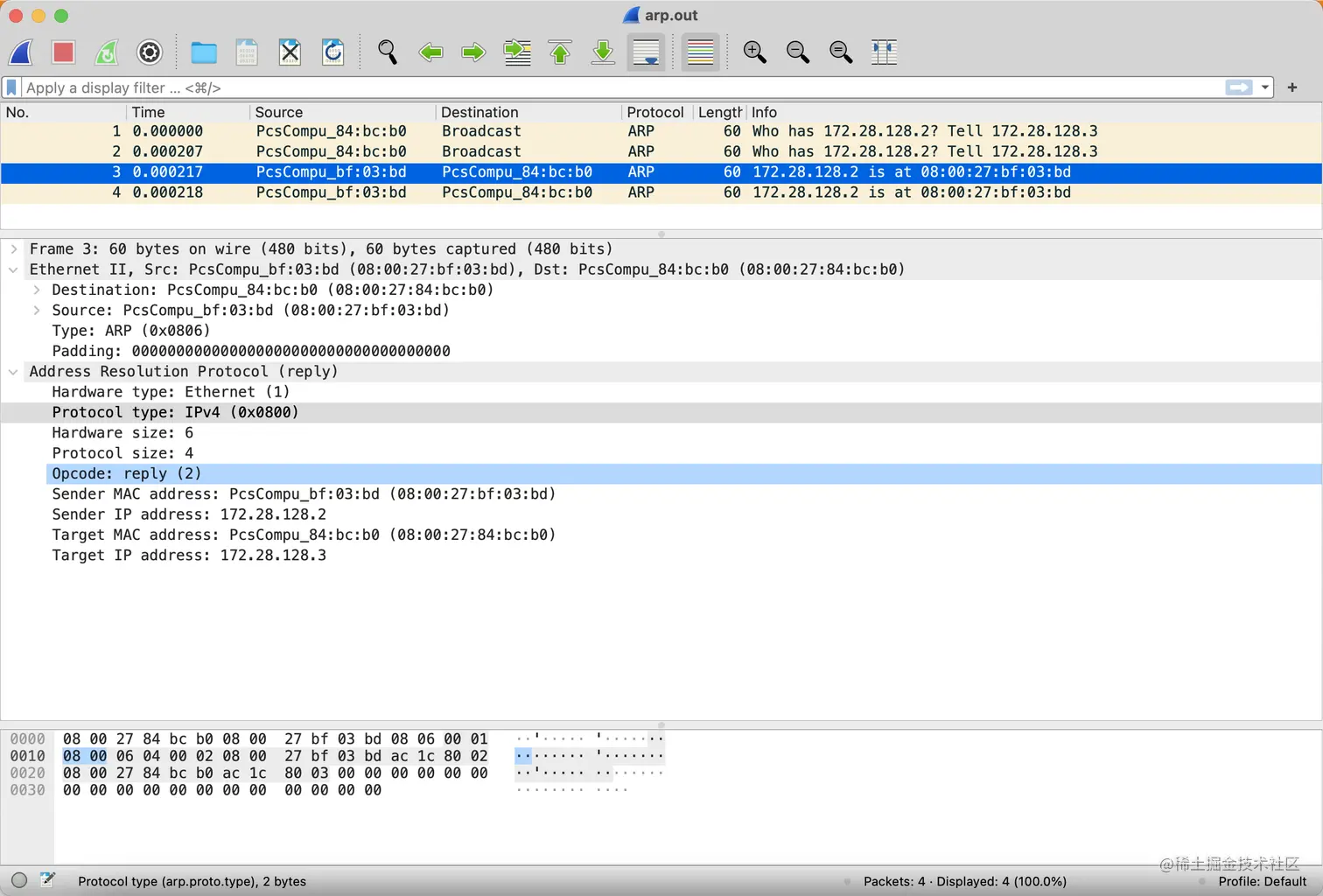Sort packet list by Time column
This screenshot has height=896, width=1323.
(187, 112)
